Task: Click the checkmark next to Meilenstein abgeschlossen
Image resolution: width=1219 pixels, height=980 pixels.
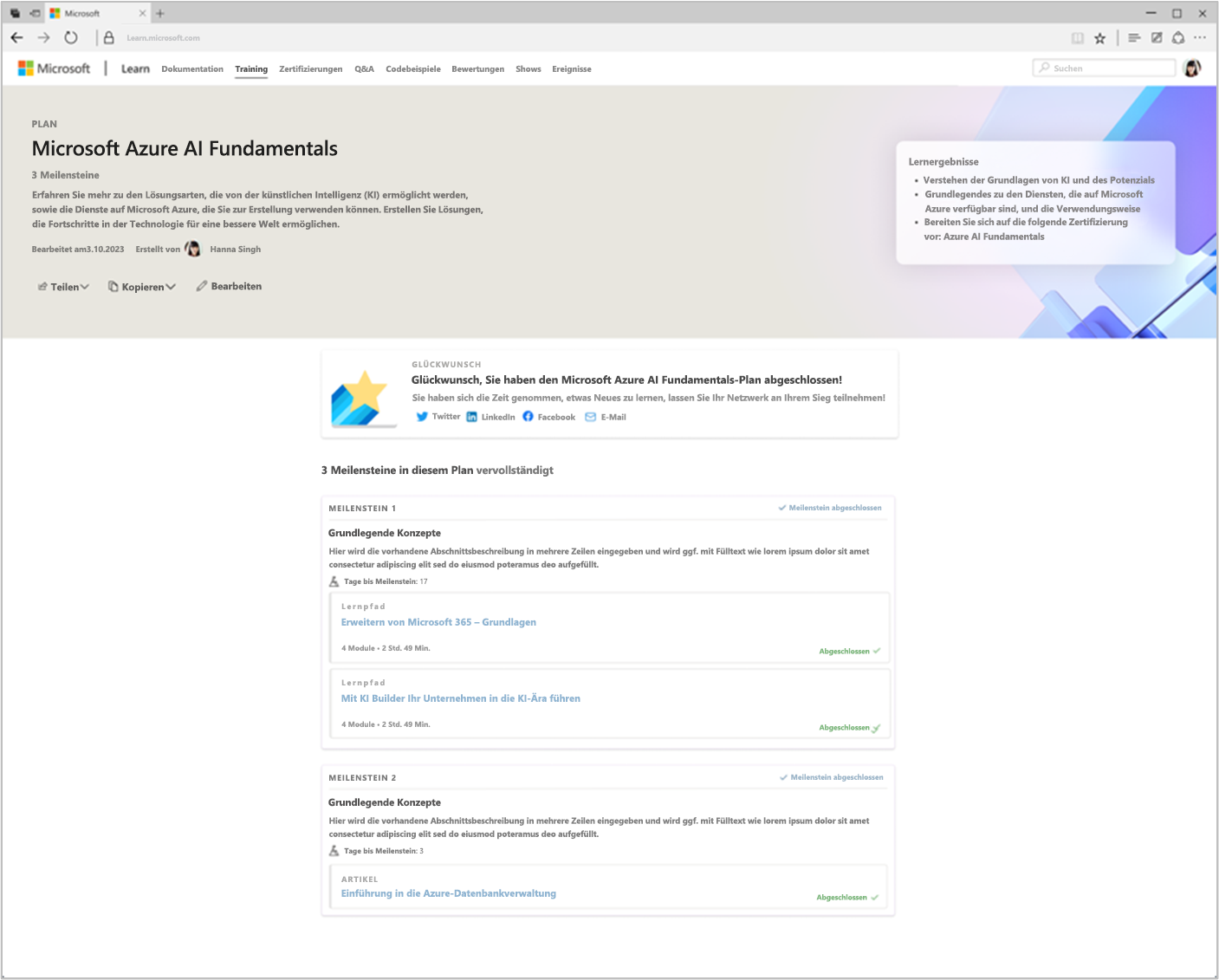Action: click(x=781, y=508)
